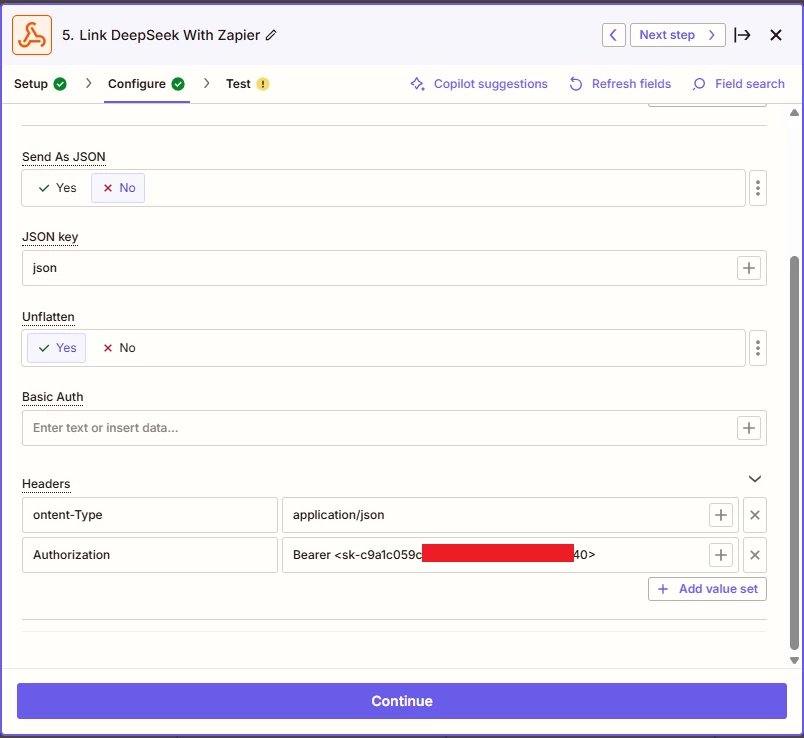Click the Continue button
This screenshot has height=738, width=804.
coord(401,701)
